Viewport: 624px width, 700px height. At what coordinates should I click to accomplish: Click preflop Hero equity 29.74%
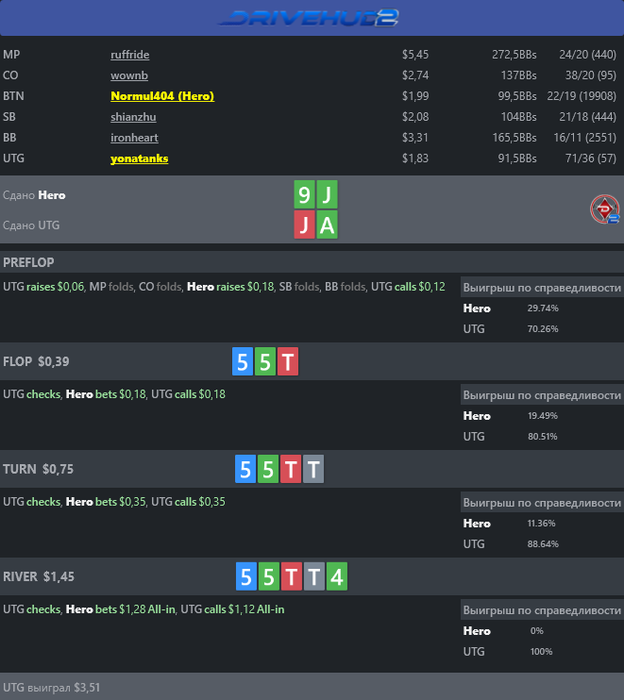[543, 308]
